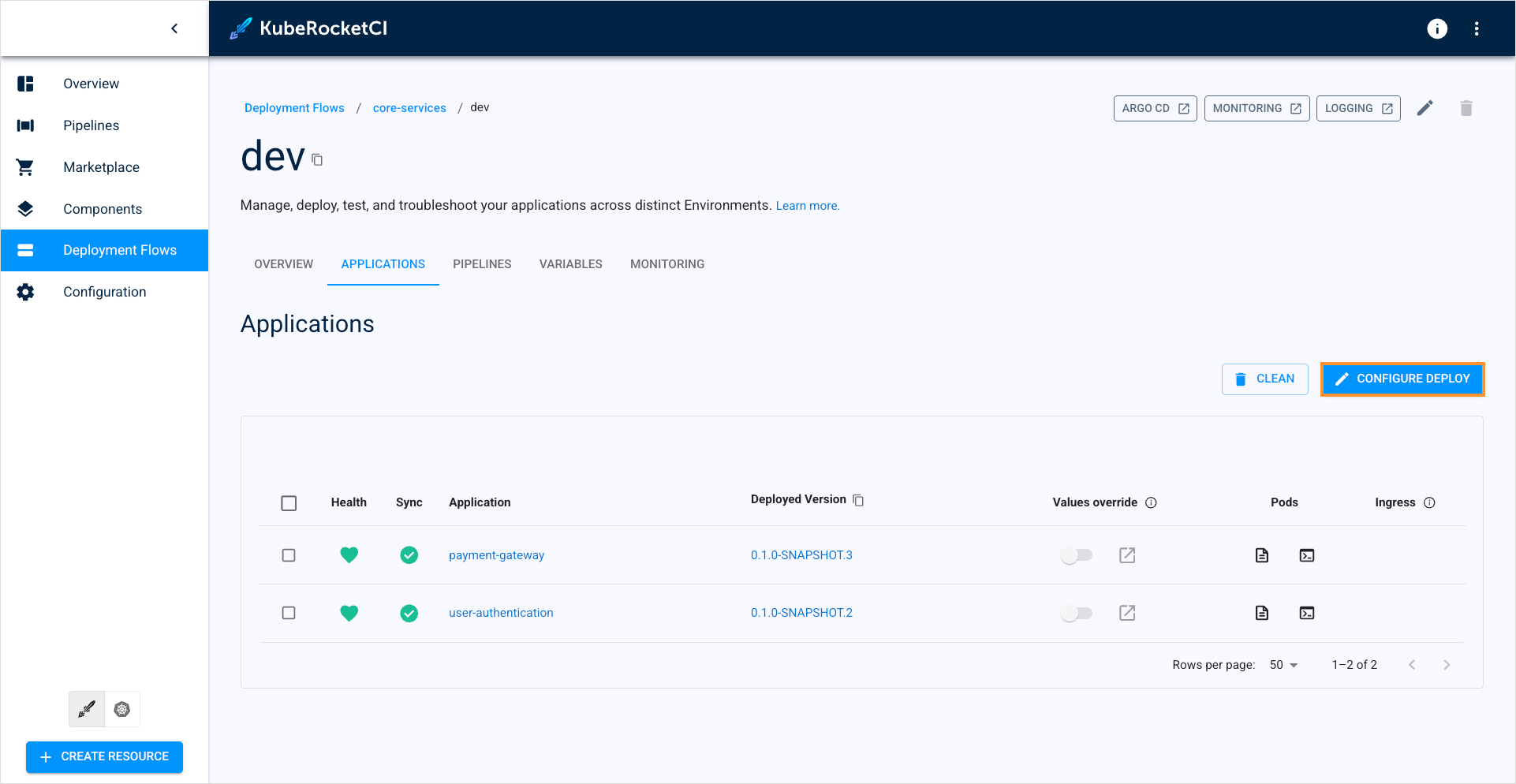Image resolution: width=1516 pixels, height=784 pixels.
Task: Click Values override info icon
Action: tap(1151, 502)
